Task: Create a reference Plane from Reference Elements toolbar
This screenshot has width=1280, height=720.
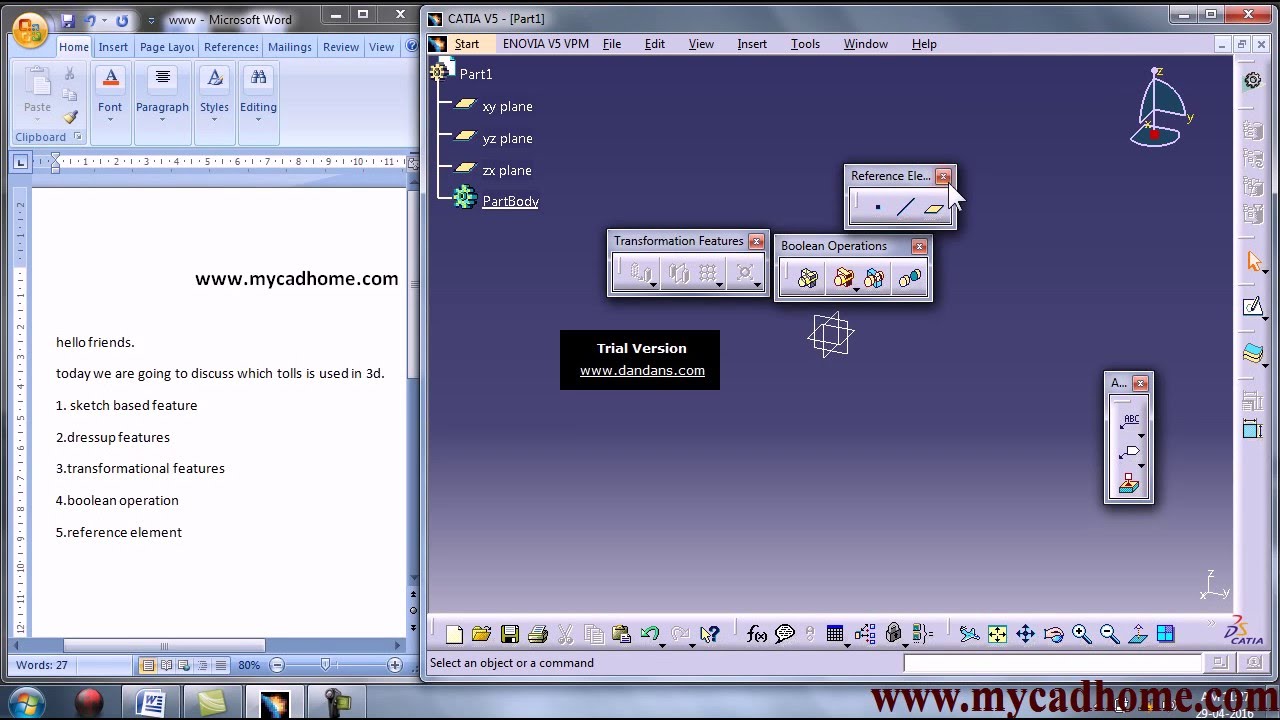Action: (x=934, y=208)
